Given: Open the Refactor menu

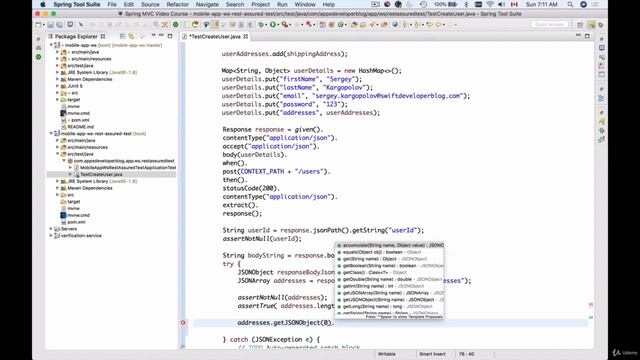Looking at the screenshot, I should (178, 4).
